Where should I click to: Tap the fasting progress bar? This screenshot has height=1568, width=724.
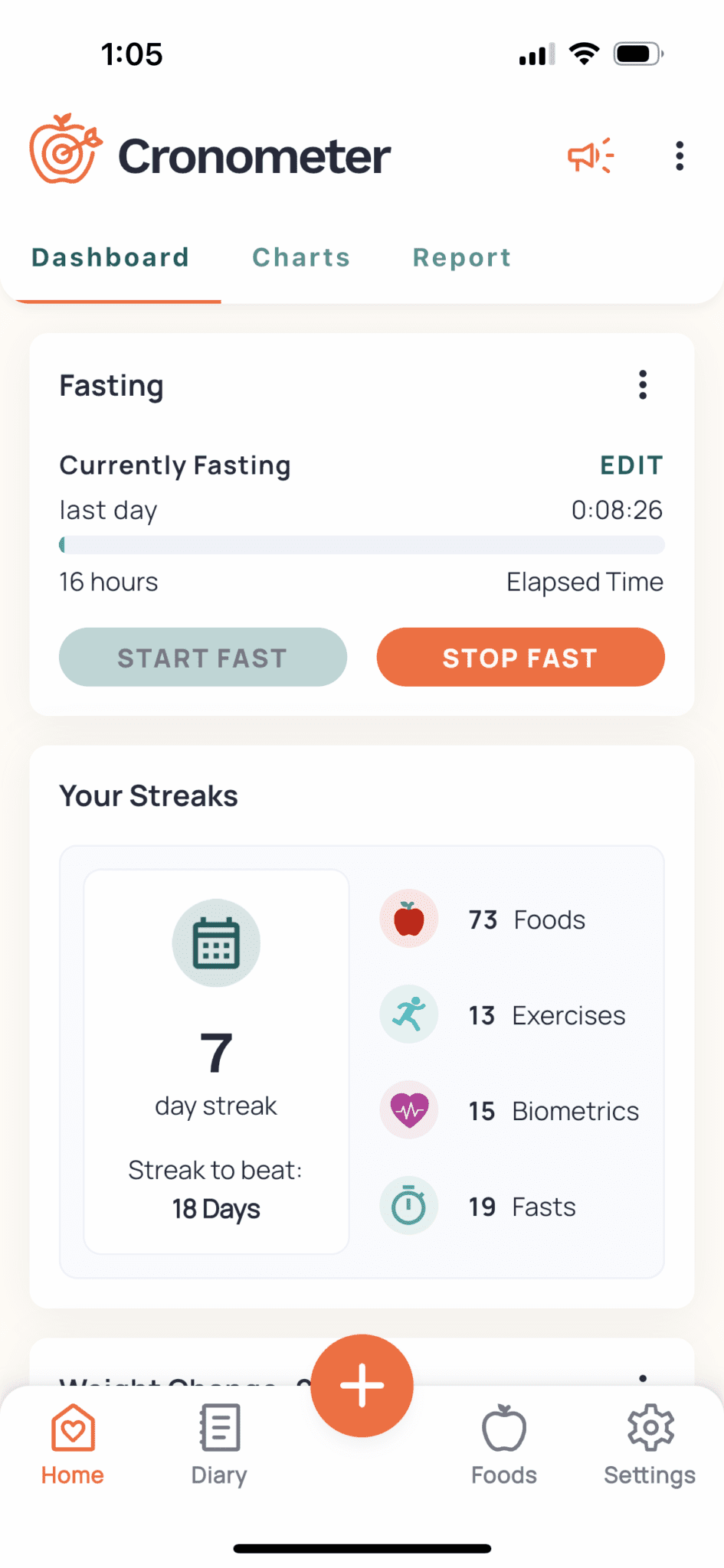pos(362,545)
